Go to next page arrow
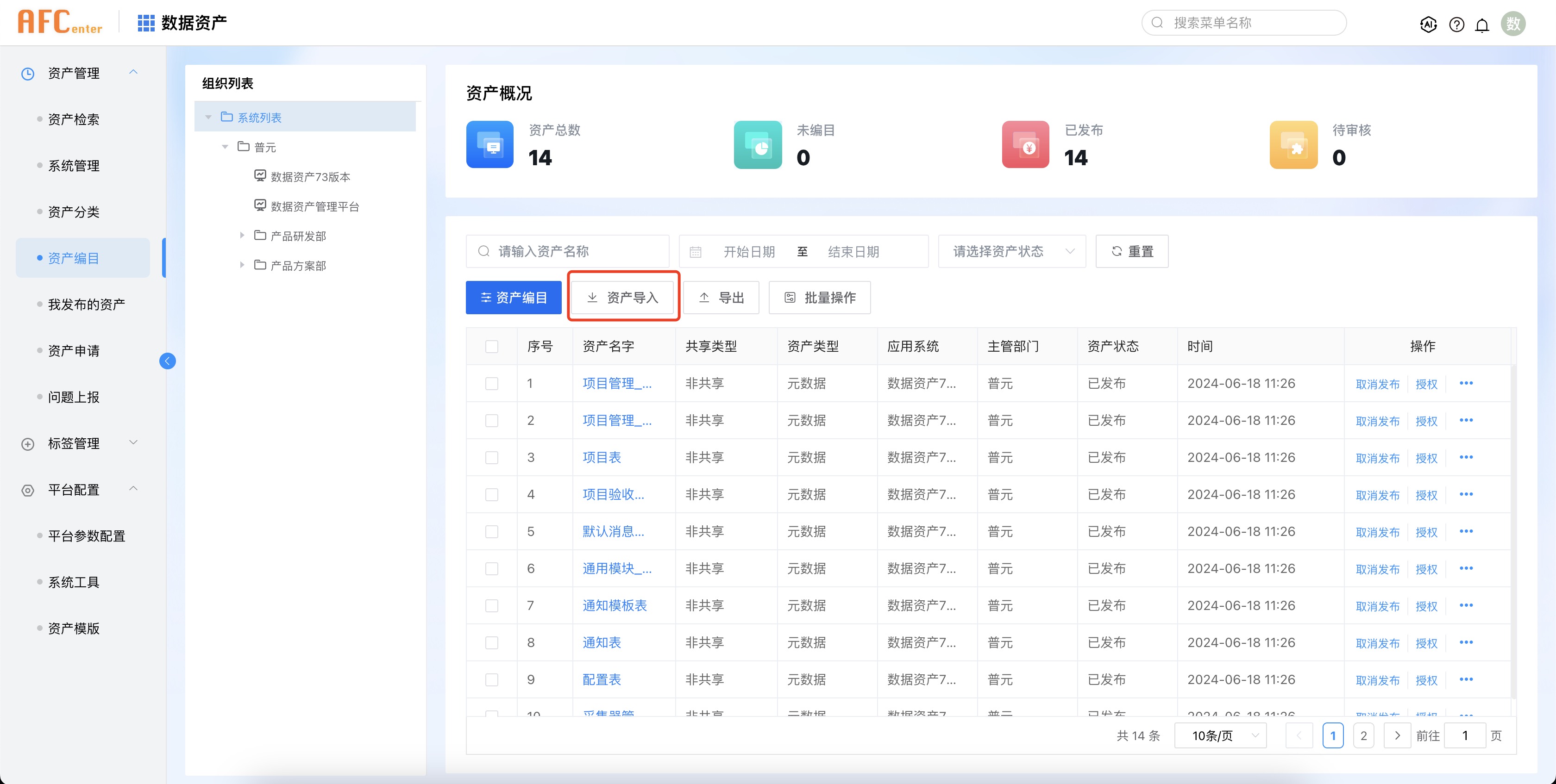The image size is (1556, 784). tap(1397, 735)
